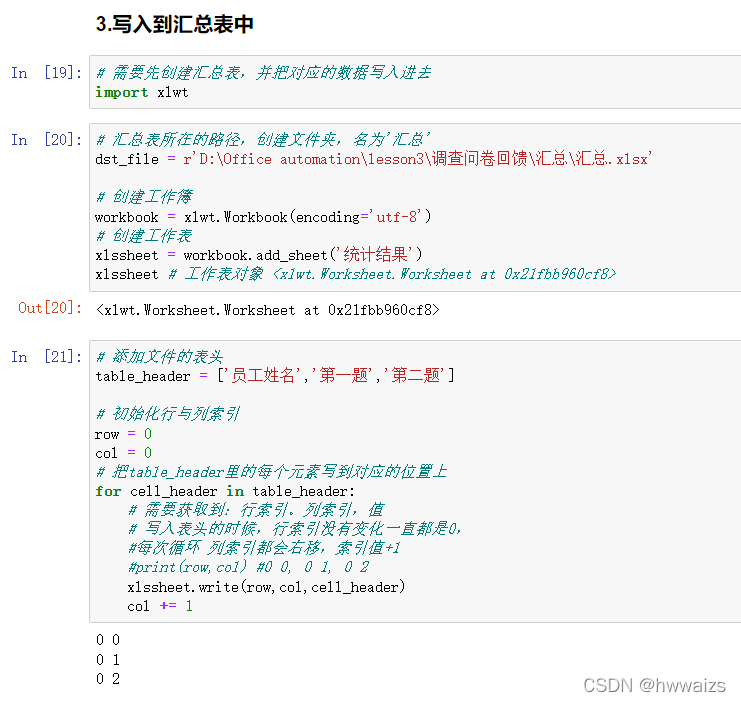Click the comment 需要获取到: 行索引。列索引, 值
The height and width of the screenshot is (702, 741).
[x=256, y=510]
